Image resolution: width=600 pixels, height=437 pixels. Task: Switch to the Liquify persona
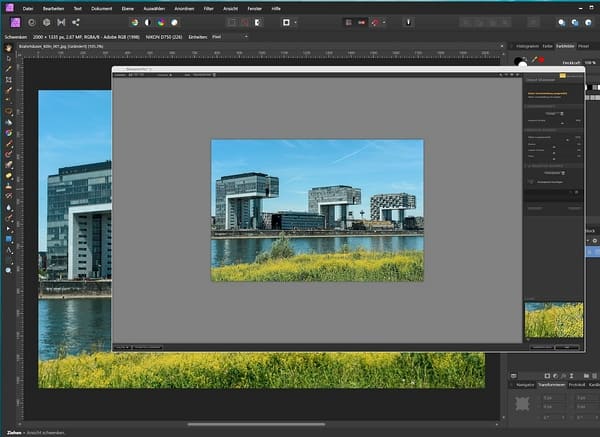(x=32, y=23)
